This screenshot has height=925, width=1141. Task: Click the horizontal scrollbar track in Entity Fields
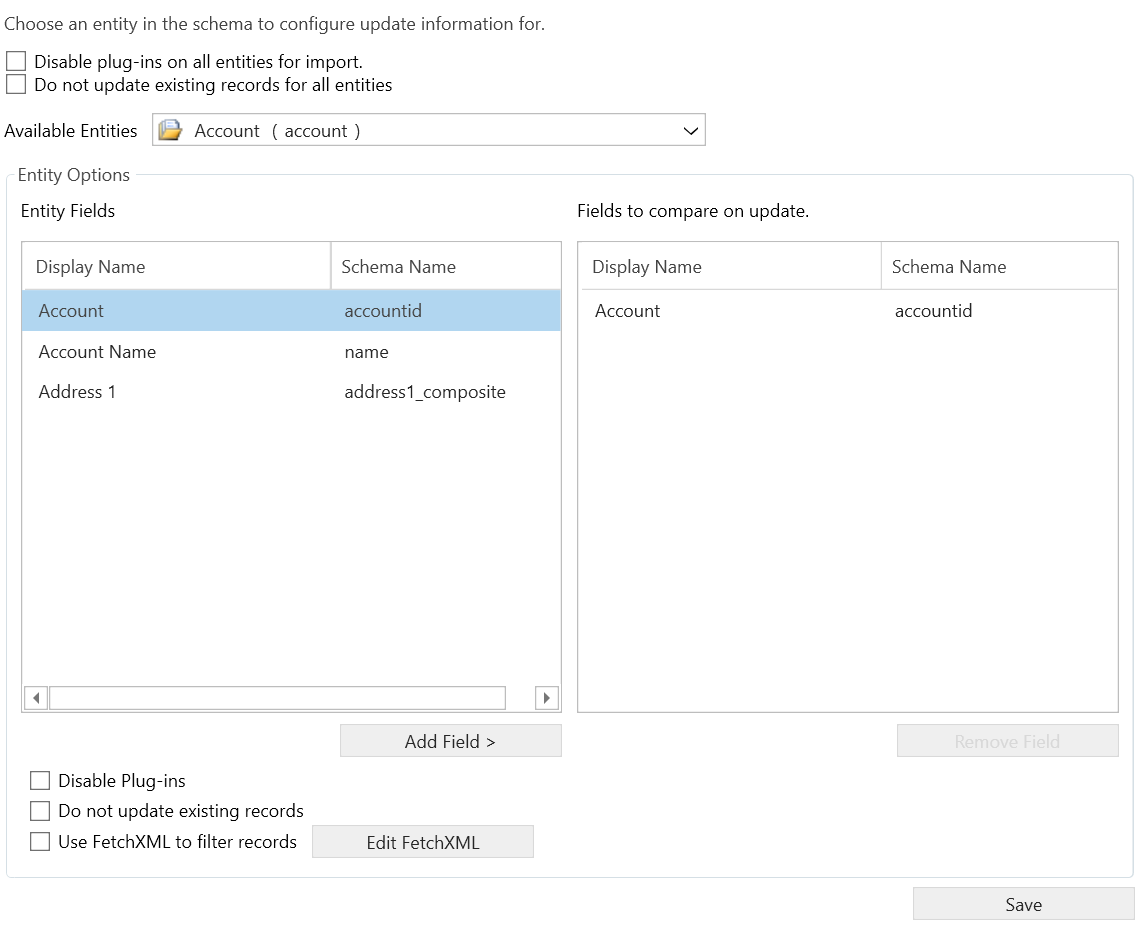[277, 698]
